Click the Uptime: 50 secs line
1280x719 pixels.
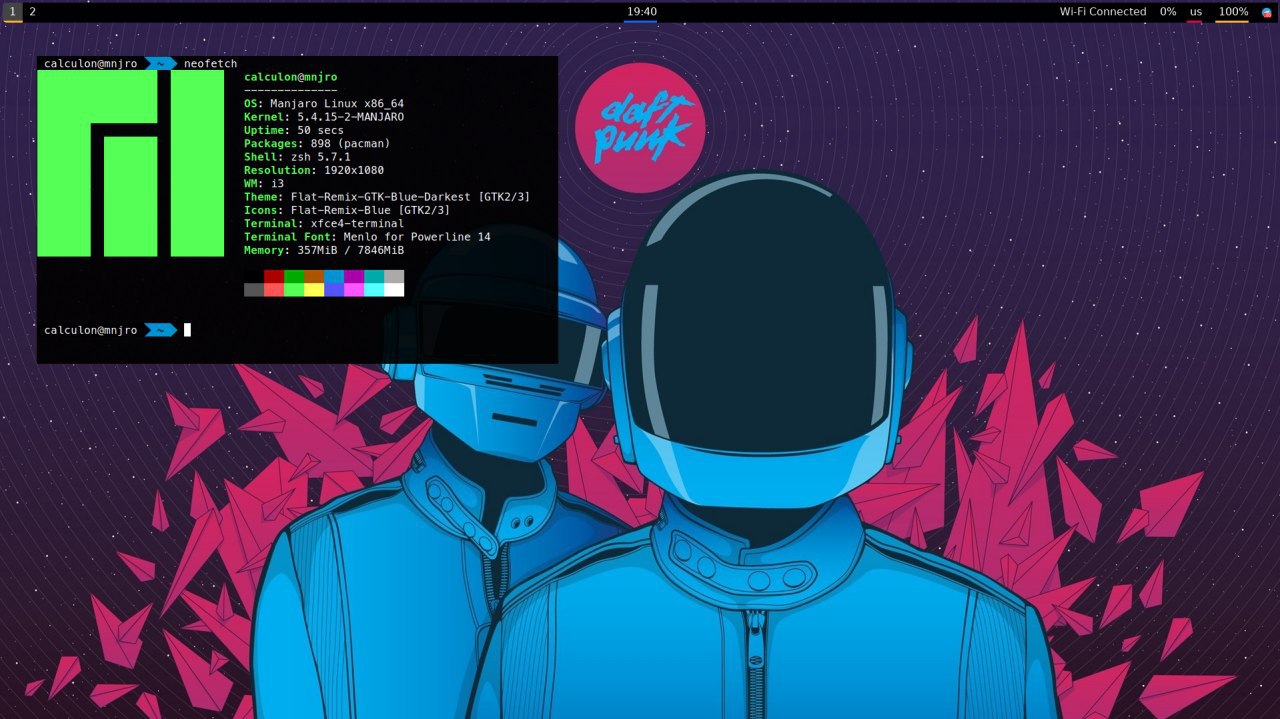tap(294, 130)
